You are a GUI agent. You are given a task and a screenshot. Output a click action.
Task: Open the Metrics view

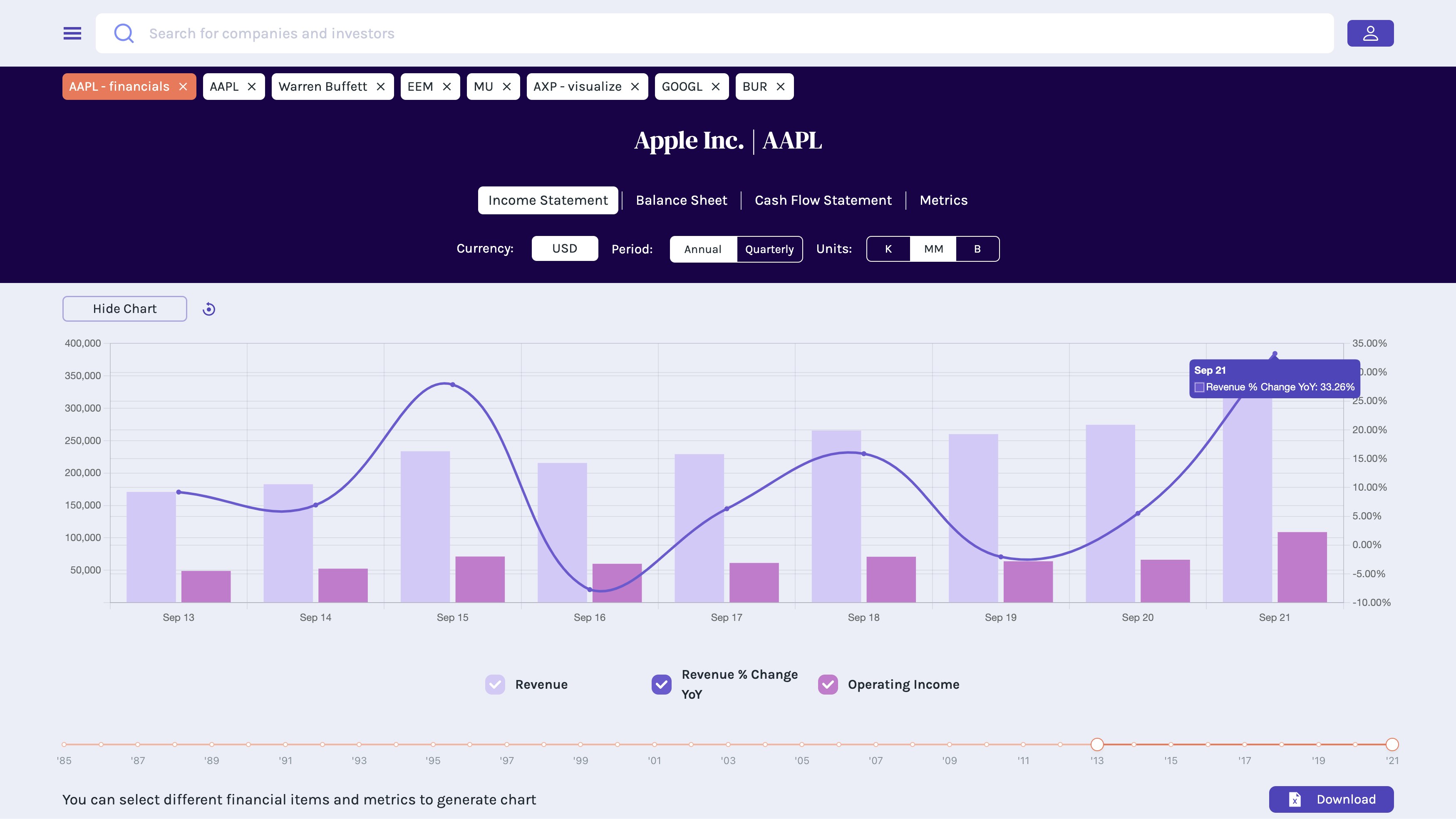coord(944,200)
